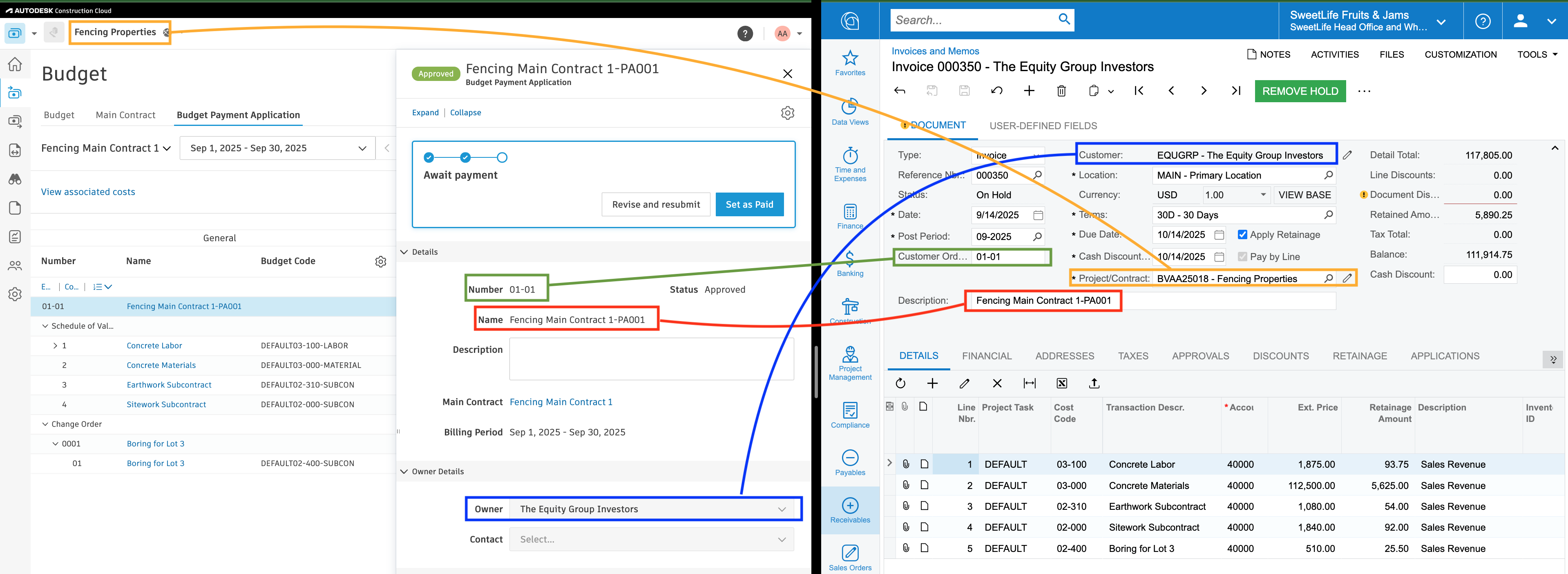Click the Export to Excel icon in the details grid
The image size is (1568, 574).
pos(1061,383)
